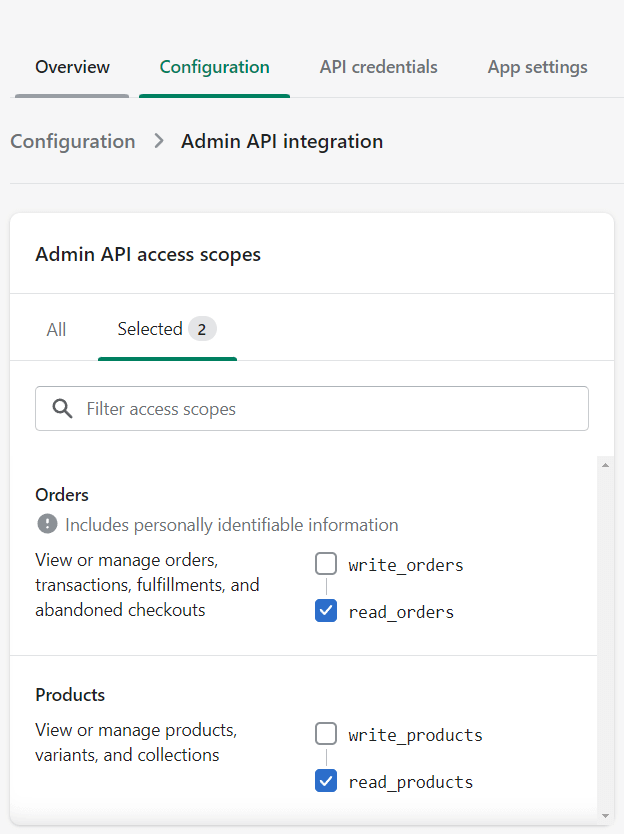Click the scroll up arrow in scopes list

point(605,464)
